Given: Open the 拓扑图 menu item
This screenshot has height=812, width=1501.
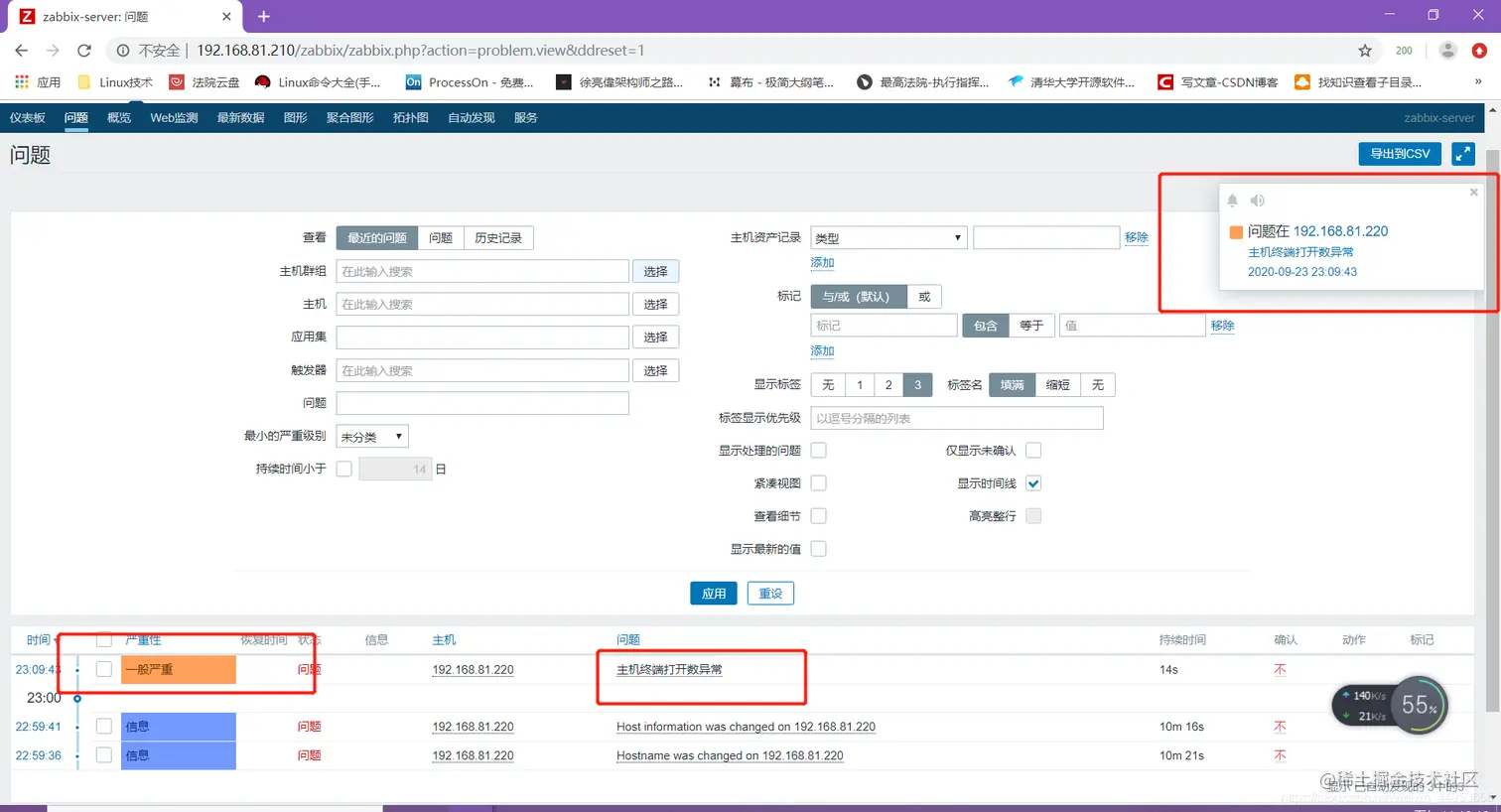Looking at the screenshot, I should tap(411, 117).
